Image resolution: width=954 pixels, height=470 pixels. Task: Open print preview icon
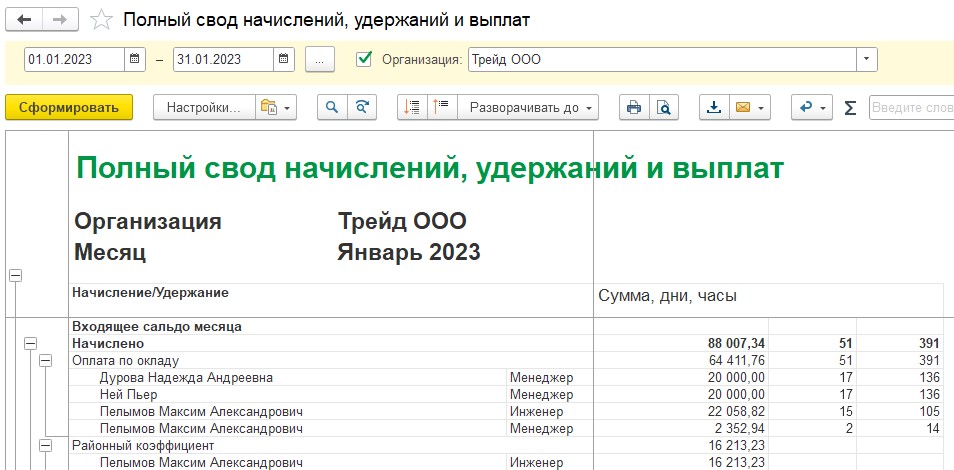(664, 108)
